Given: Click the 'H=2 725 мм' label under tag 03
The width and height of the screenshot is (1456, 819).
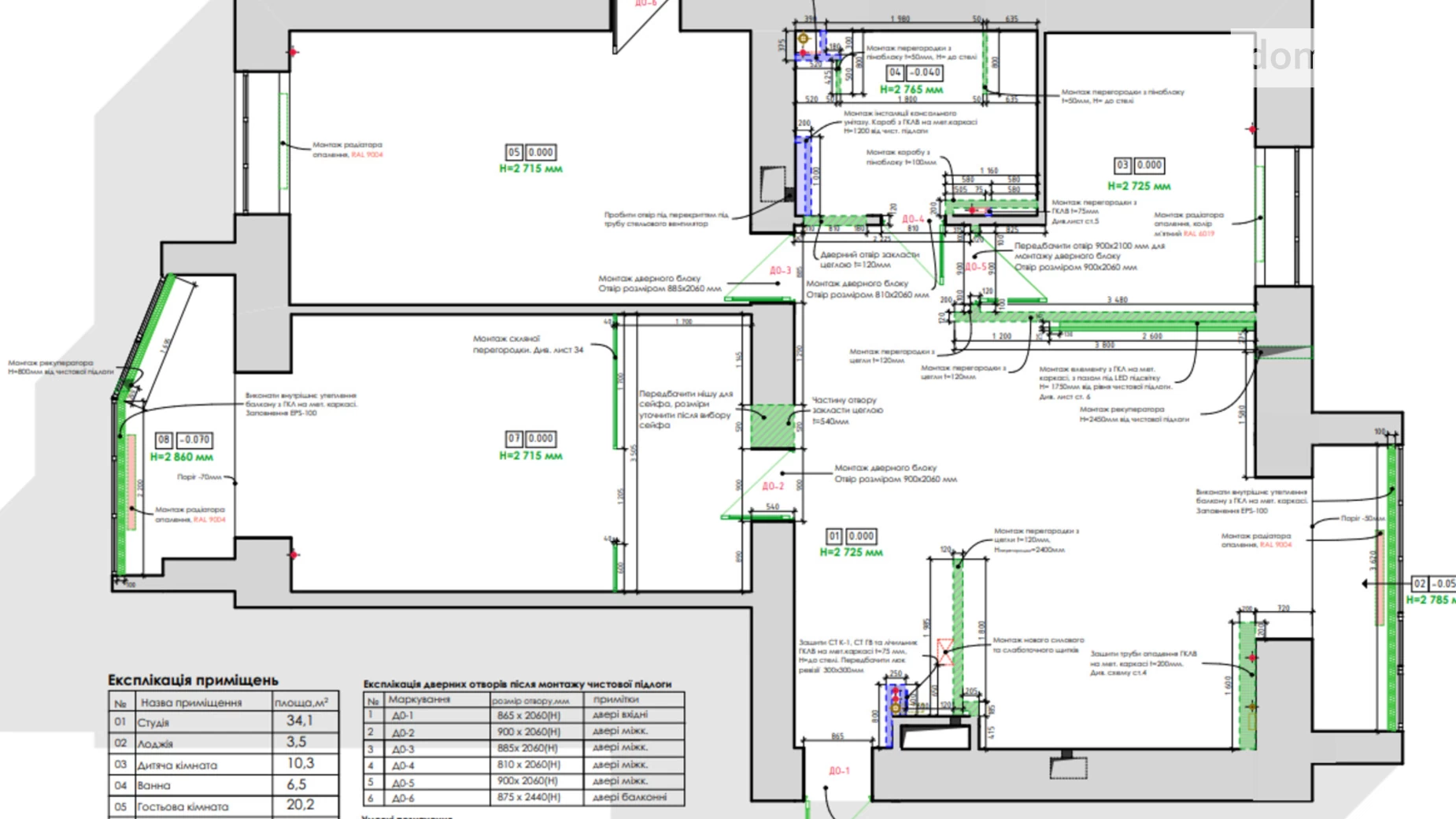Looking at the screenshot, I should (x=1139, y=187).
